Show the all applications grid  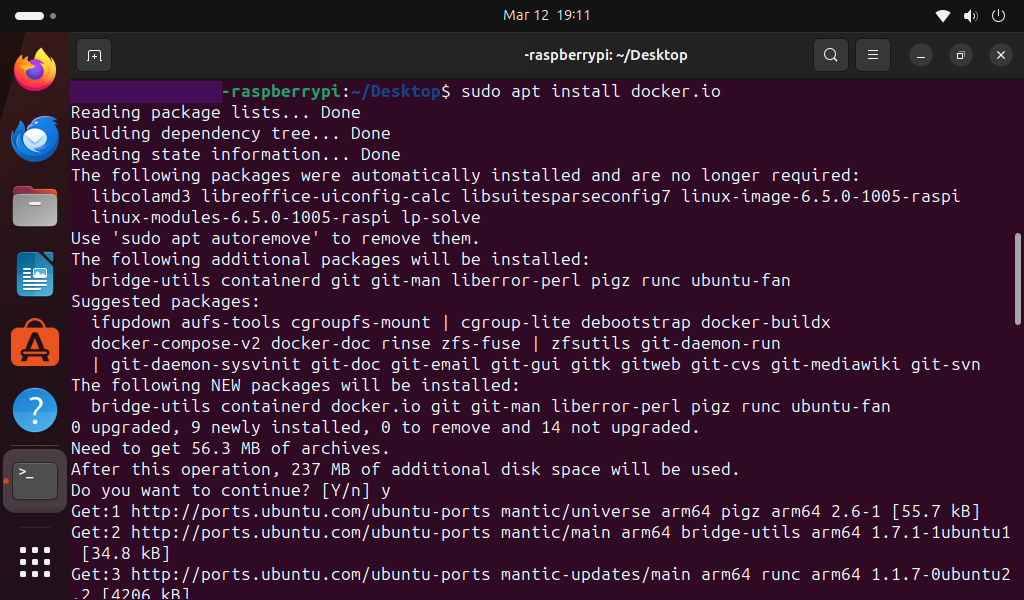[x=34, y=562]
